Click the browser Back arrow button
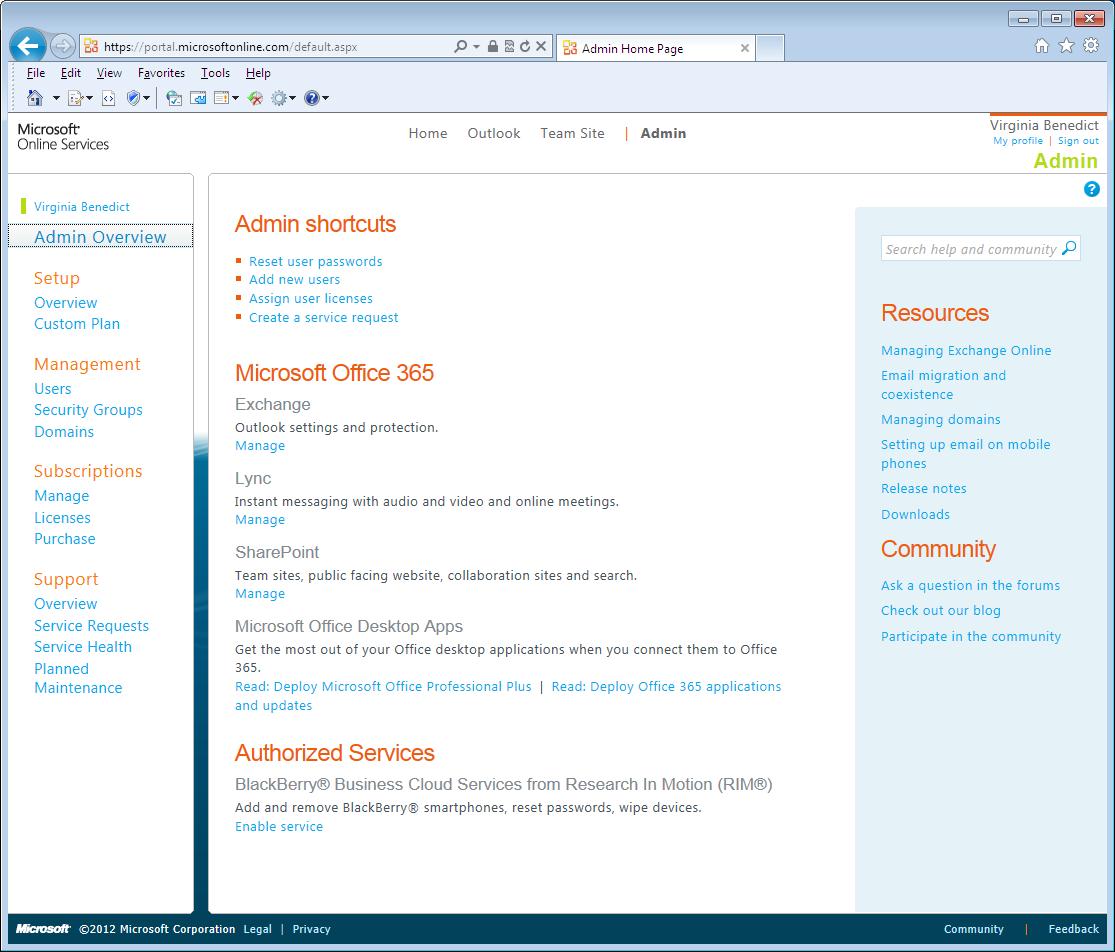Viewport: 1115px width, 952px height. 28,46
